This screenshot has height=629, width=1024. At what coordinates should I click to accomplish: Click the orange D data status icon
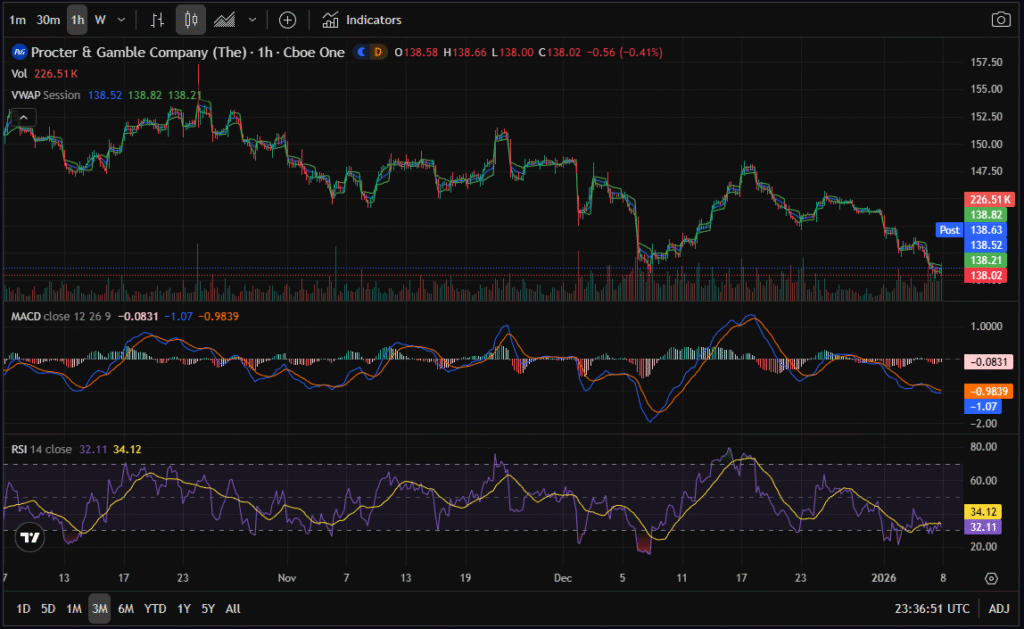click(x=377, y=51)
